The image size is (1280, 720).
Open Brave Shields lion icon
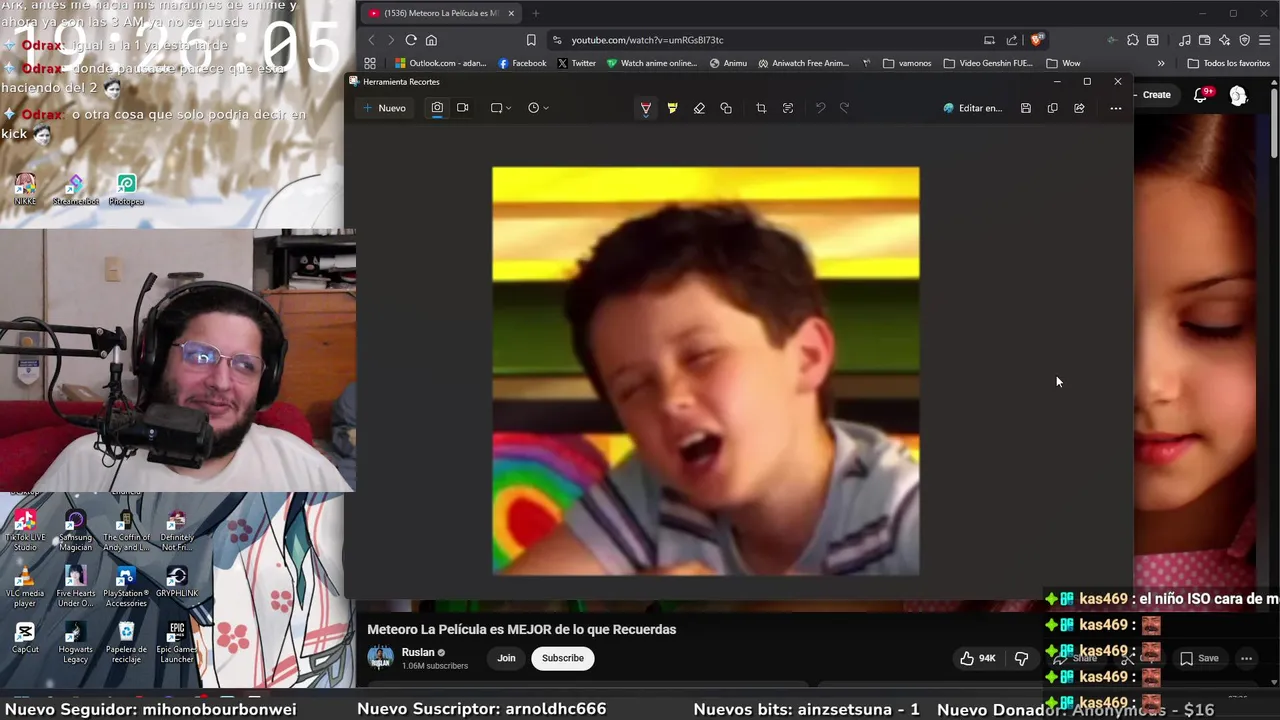[1037, 40]
